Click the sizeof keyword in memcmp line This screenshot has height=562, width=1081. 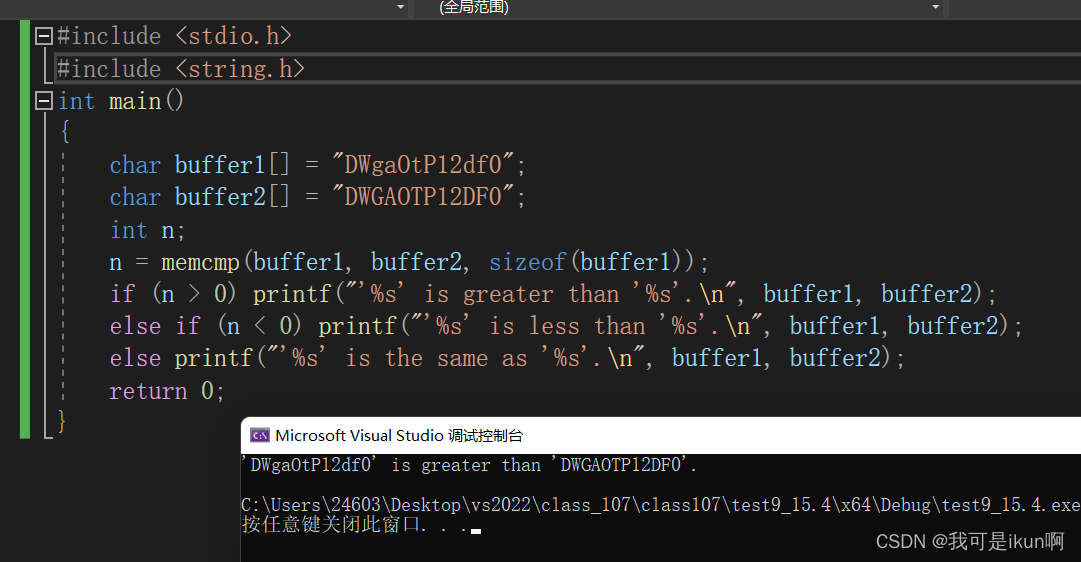pos(527,262)
